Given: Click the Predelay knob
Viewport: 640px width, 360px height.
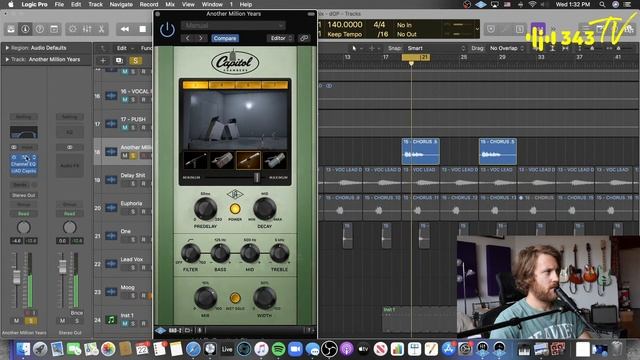Looking at the screenshot, I should [x=205, y=208].
